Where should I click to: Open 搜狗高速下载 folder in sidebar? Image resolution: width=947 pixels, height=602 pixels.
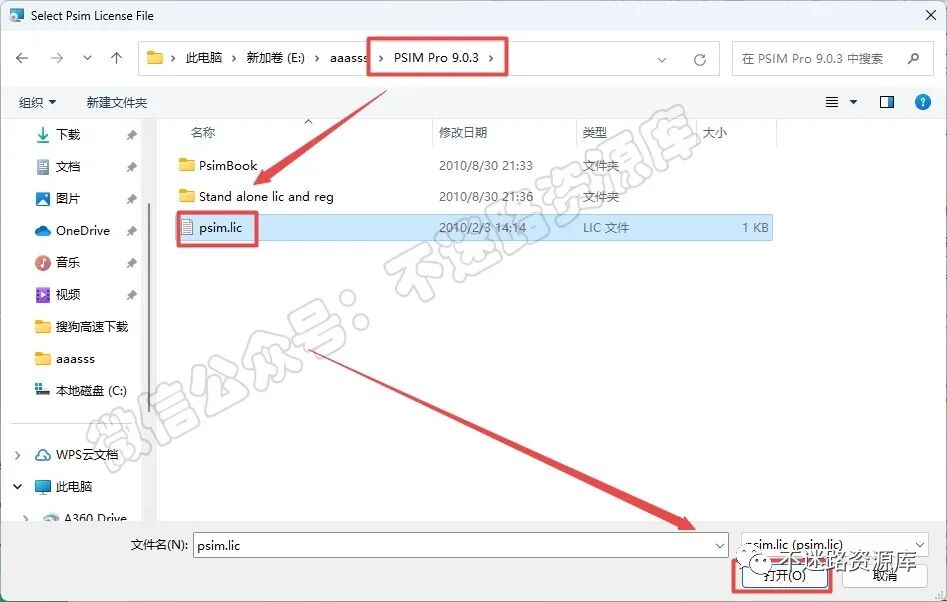(92, 327)
